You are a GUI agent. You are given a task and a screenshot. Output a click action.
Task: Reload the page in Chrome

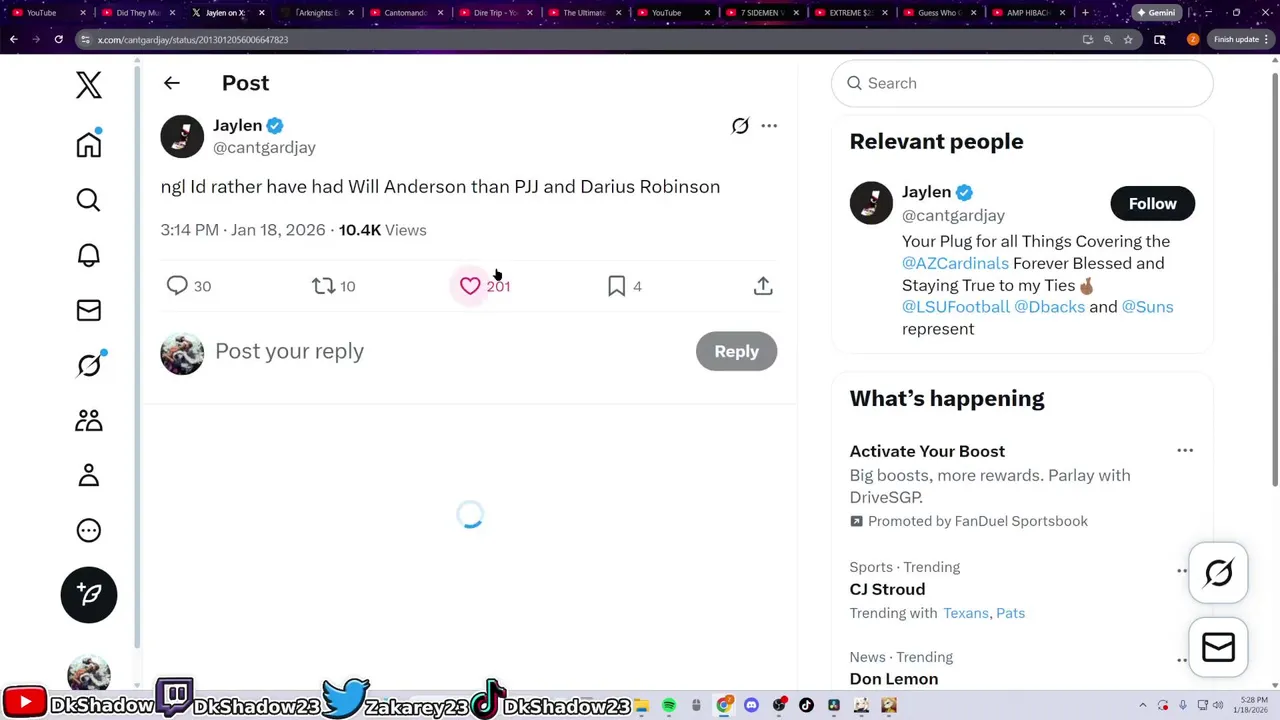(59, 39)
